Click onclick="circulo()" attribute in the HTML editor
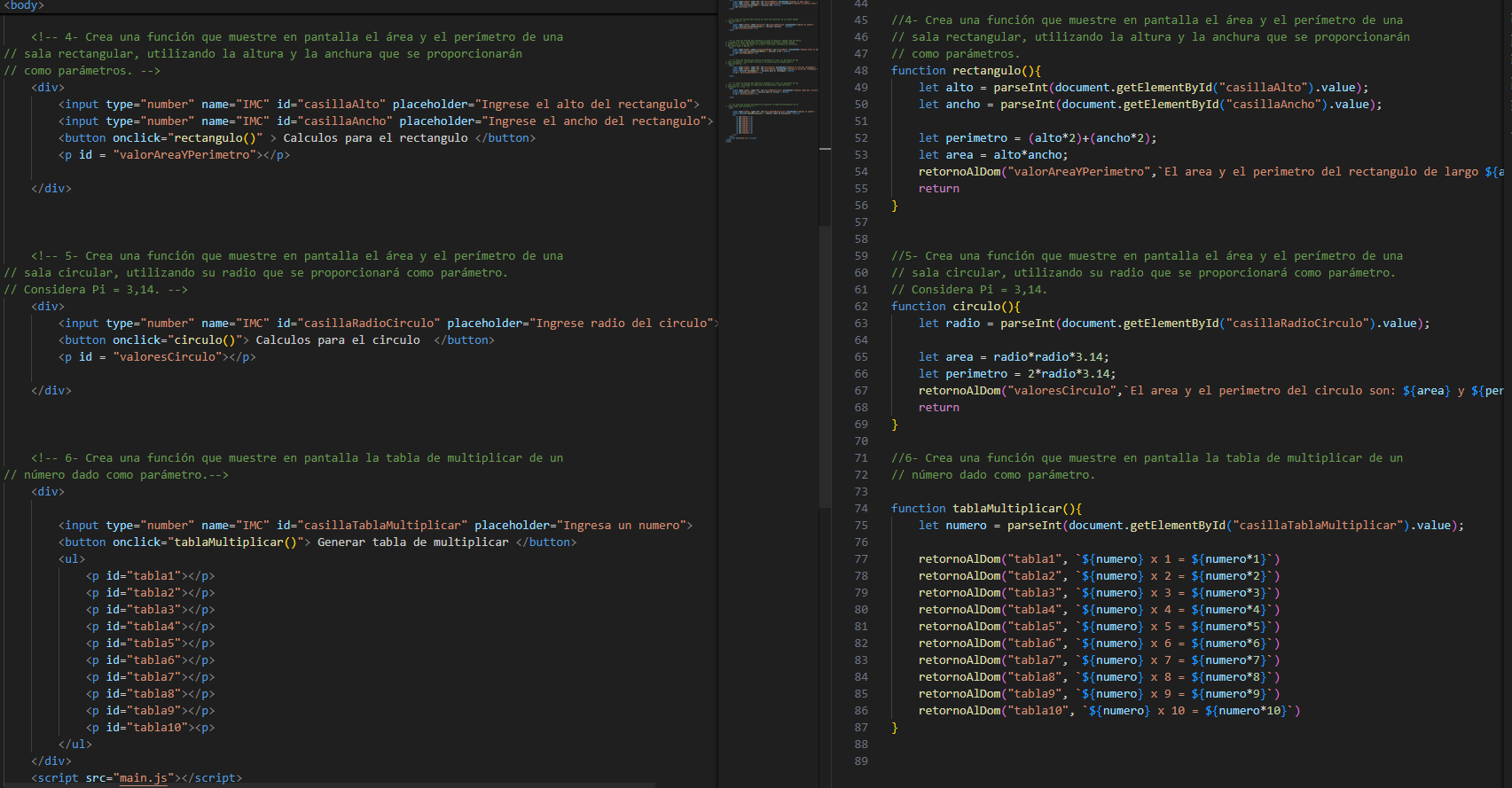1512x788 pixels. click(177, 340)
